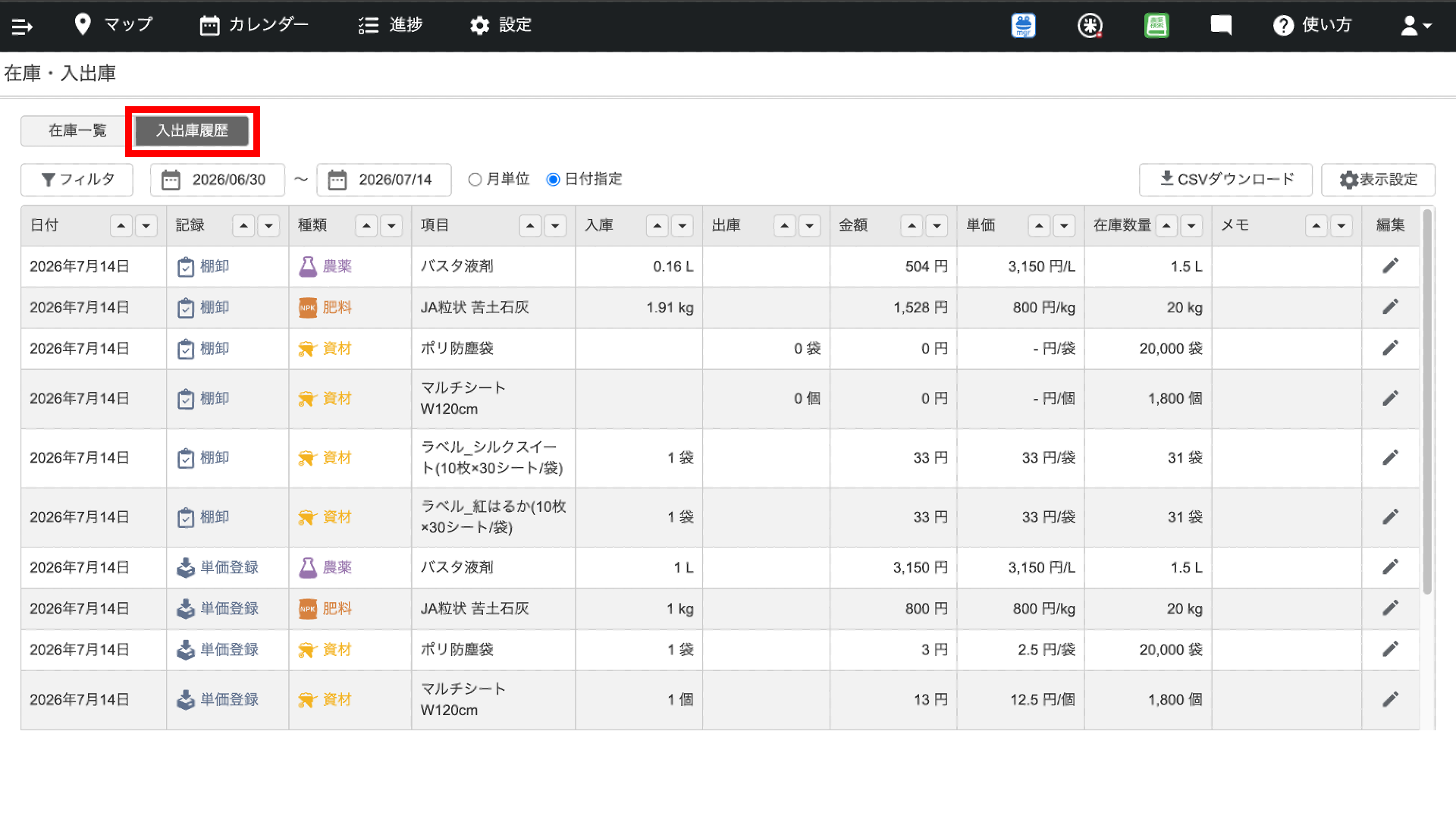Viewport: 1456px width, 819px height.
Task: Select the 入出庫履歴 tab
Action: [192, 130]
